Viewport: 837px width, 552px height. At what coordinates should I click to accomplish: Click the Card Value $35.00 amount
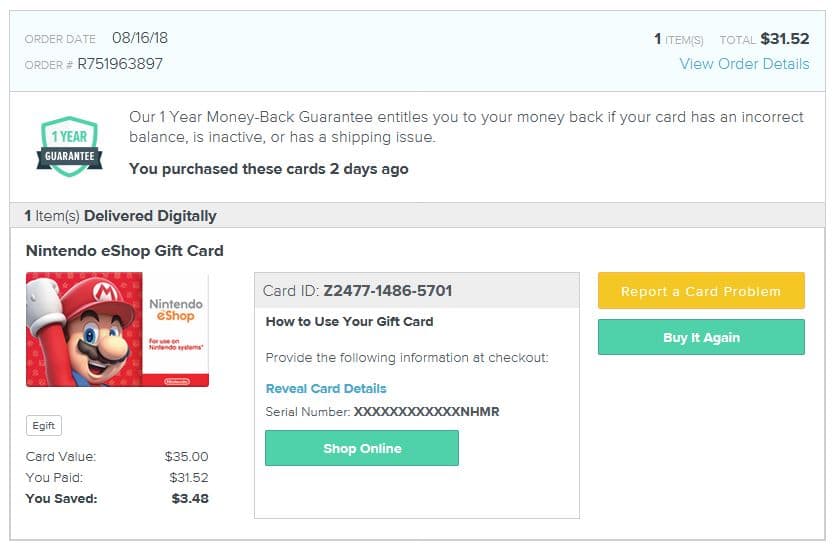pos(186,457)
